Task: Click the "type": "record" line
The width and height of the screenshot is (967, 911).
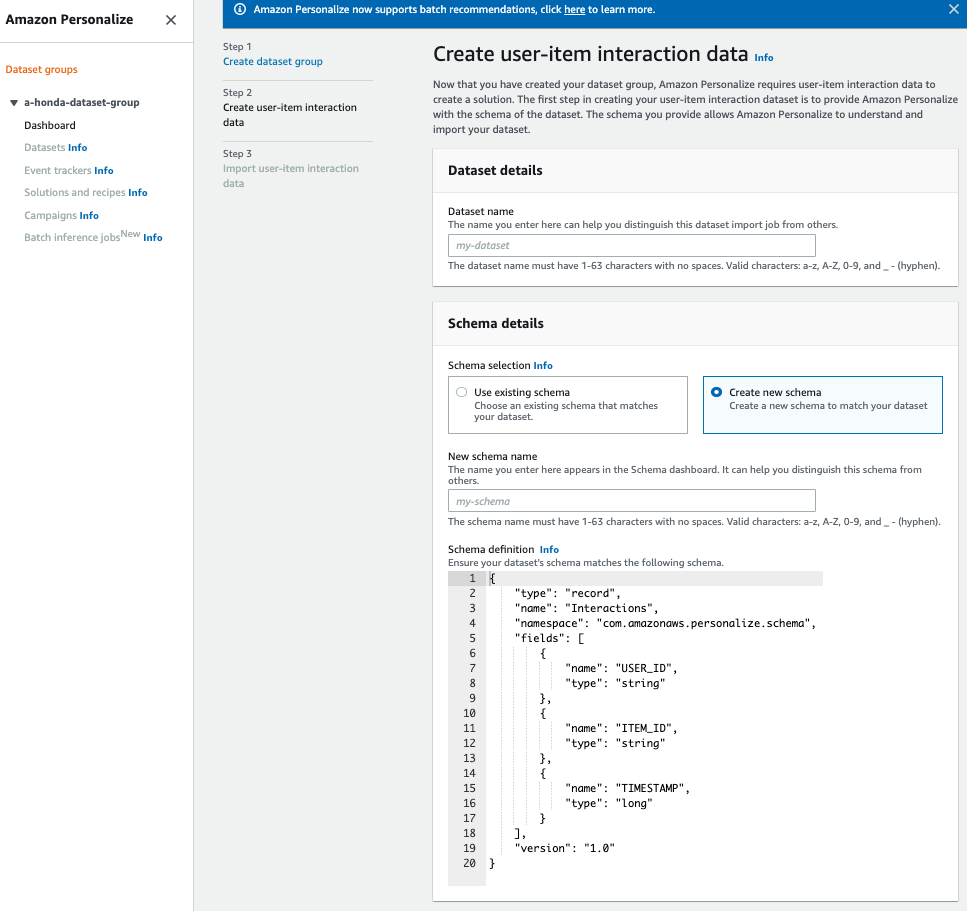Action: (567, 593)
